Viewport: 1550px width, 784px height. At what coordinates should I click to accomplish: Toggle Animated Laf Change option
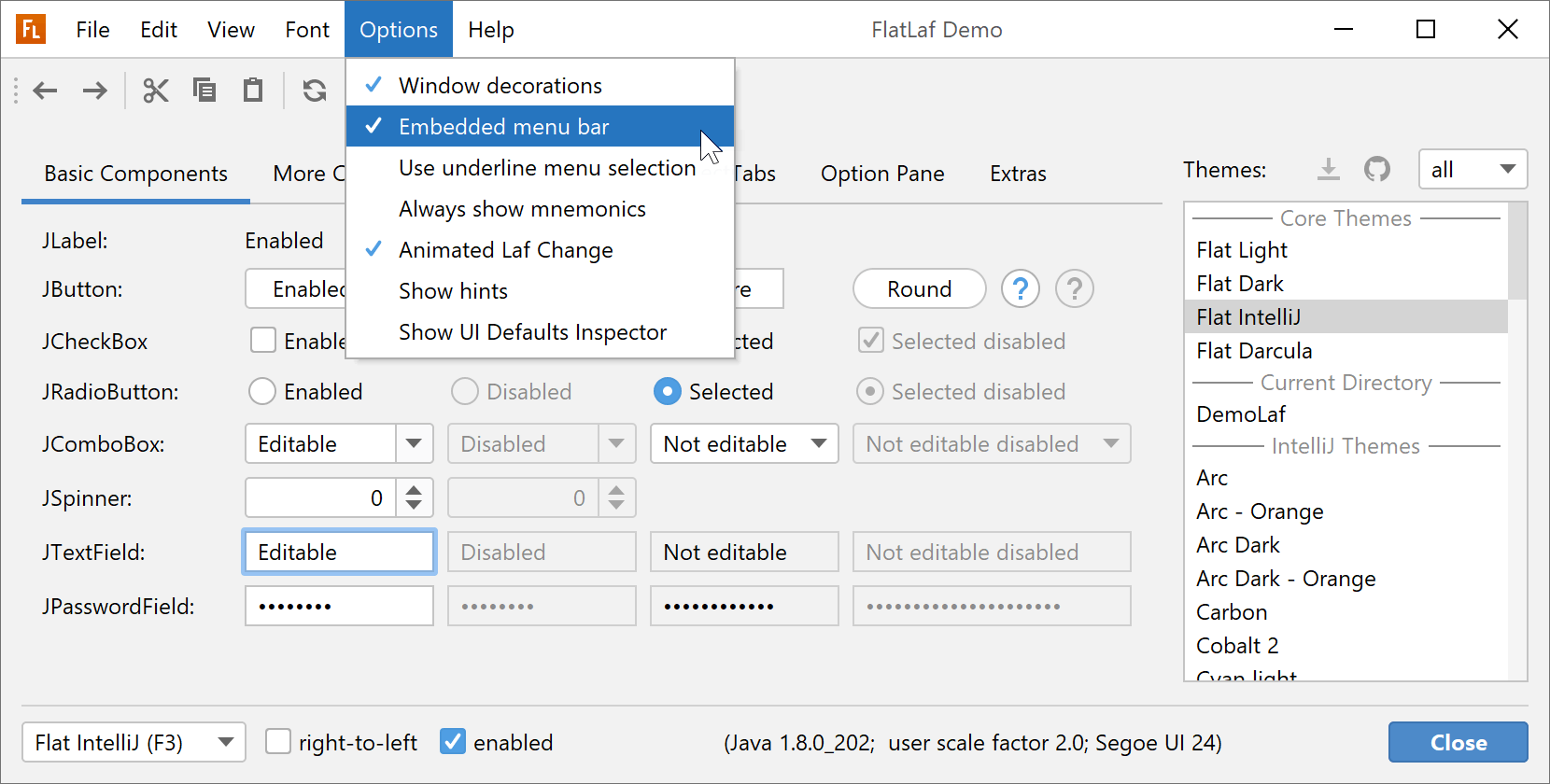[x=540, y=249]
